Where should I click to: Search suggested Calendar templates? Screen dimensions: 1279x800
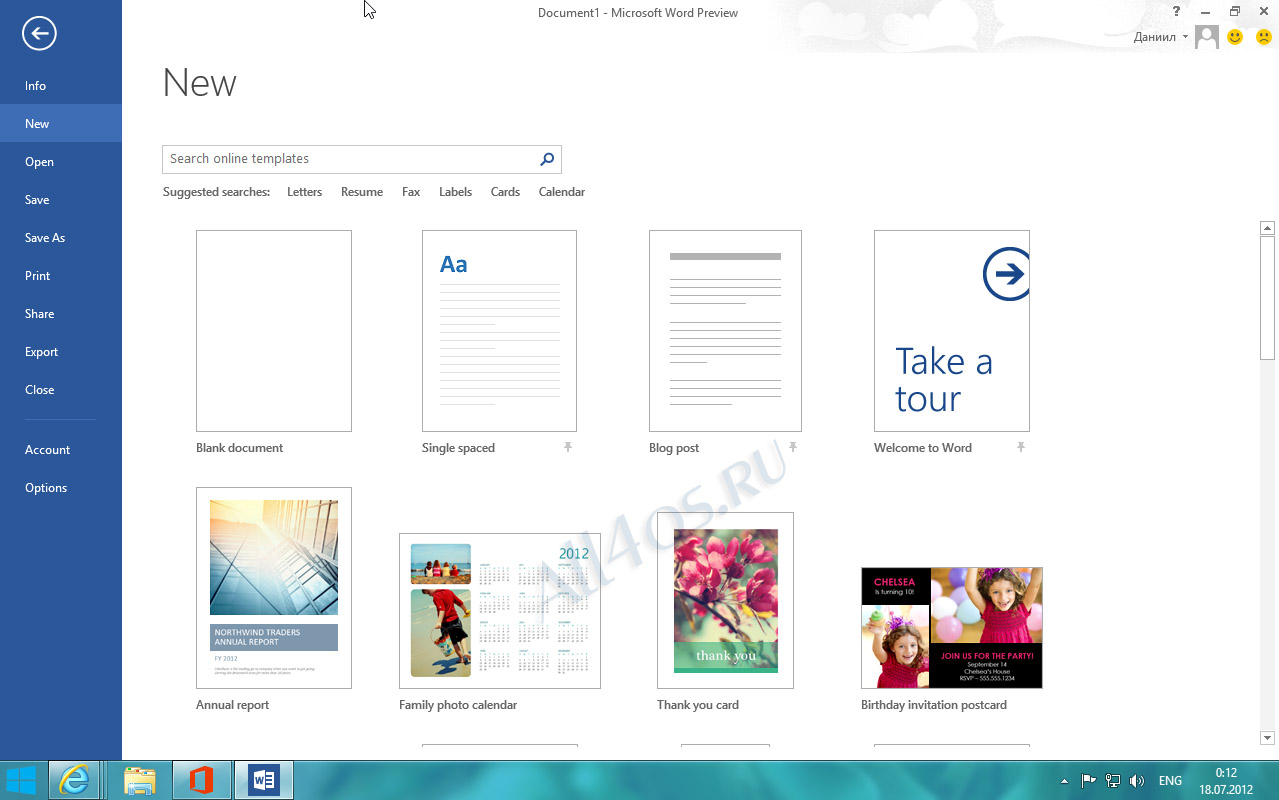(x=562, y=192)
